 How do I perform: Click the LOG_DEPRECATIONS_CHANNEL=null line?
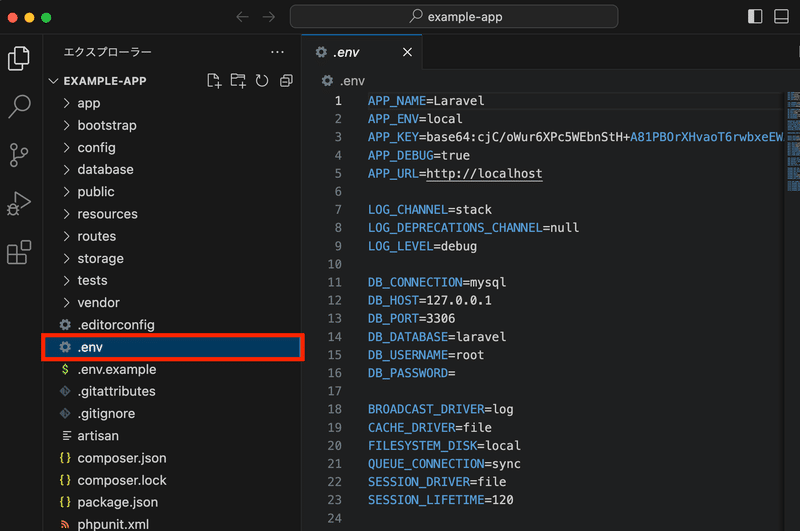tap(473, 227)
